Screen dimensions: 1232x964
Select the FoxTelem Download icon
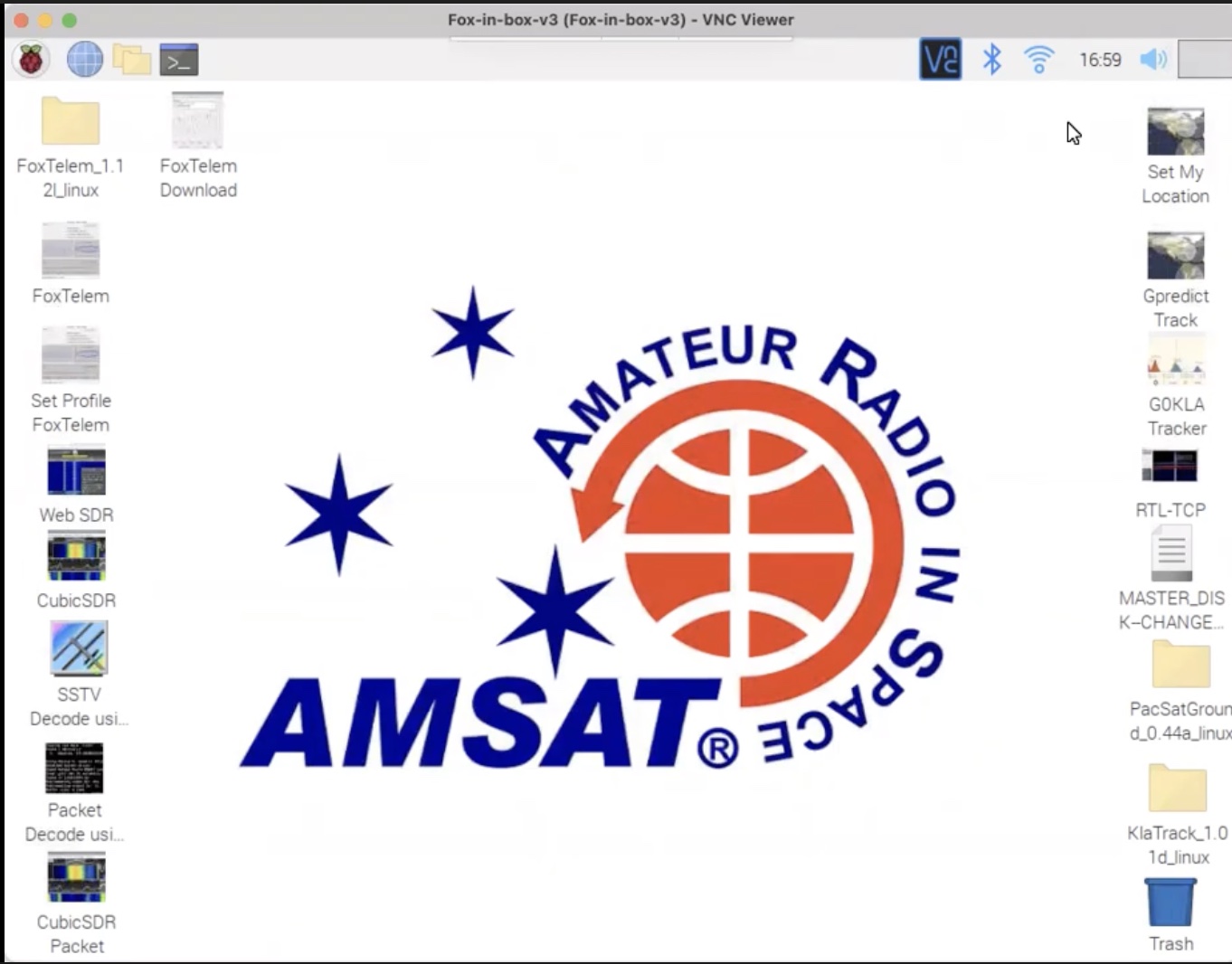click(x=197, y=120)
